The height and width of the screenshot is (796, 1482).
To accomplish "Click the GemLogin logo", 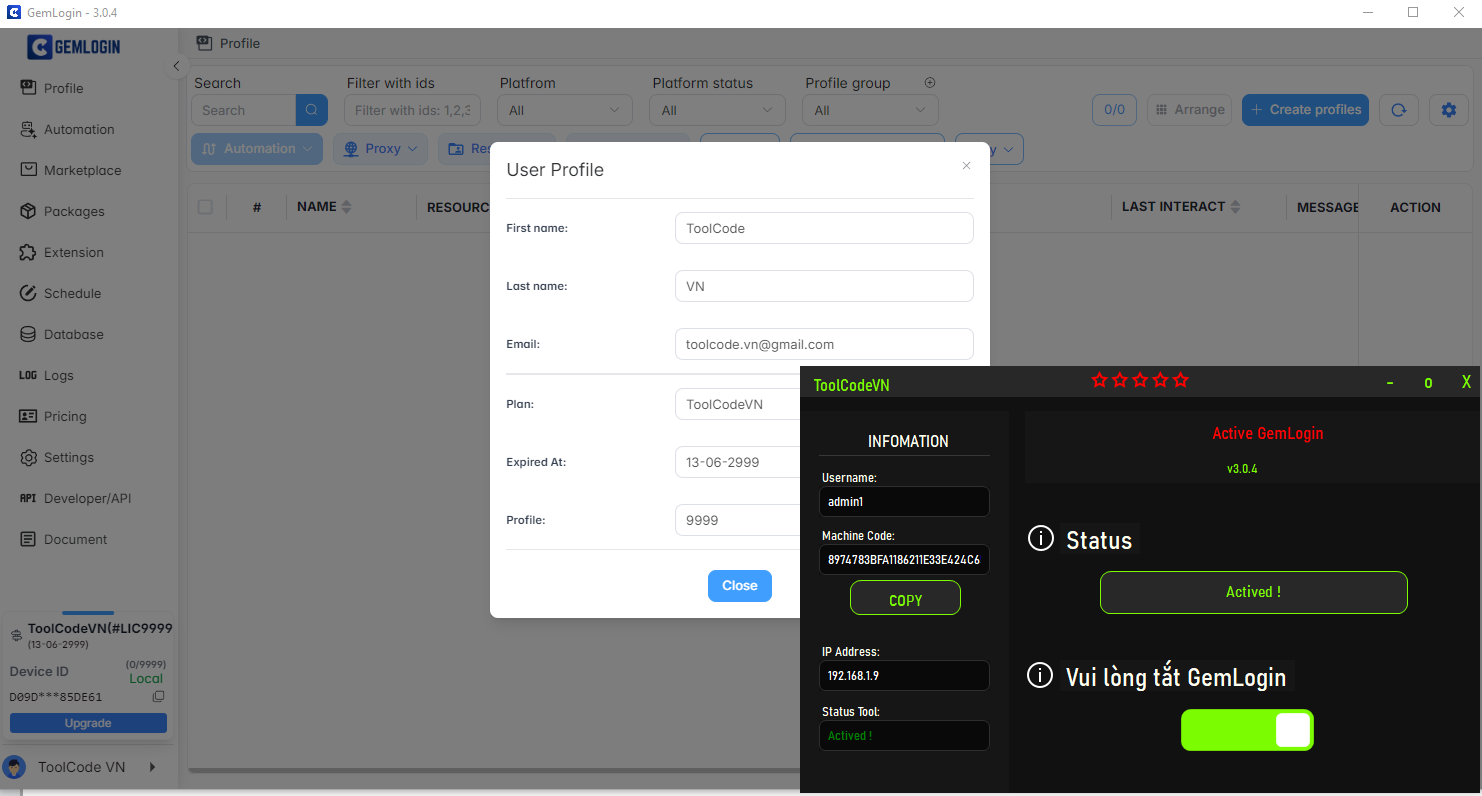I will [75, 47].
